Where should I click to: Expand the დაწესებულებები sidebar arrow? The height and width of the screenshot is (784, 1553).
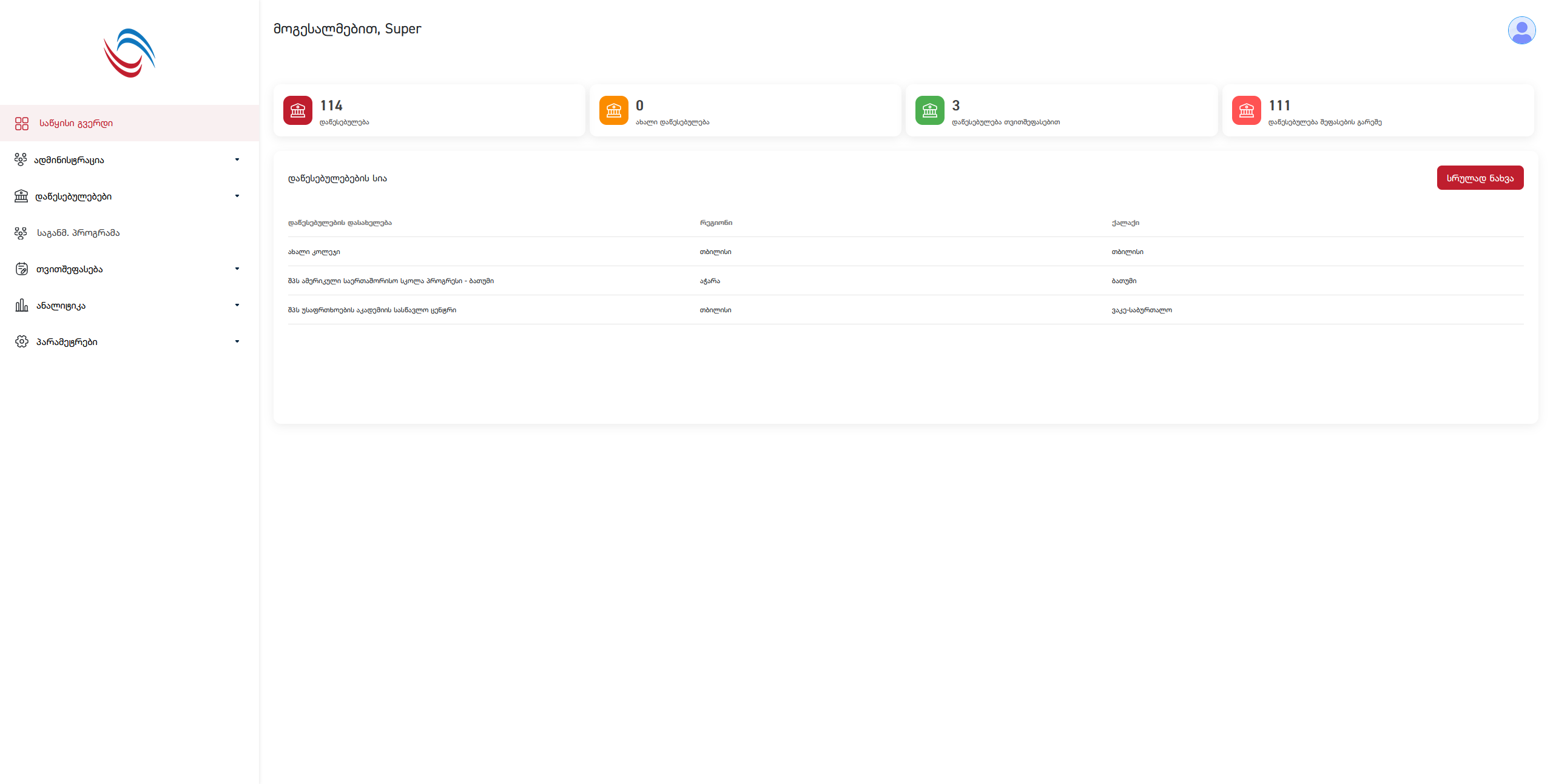point(237,196)
